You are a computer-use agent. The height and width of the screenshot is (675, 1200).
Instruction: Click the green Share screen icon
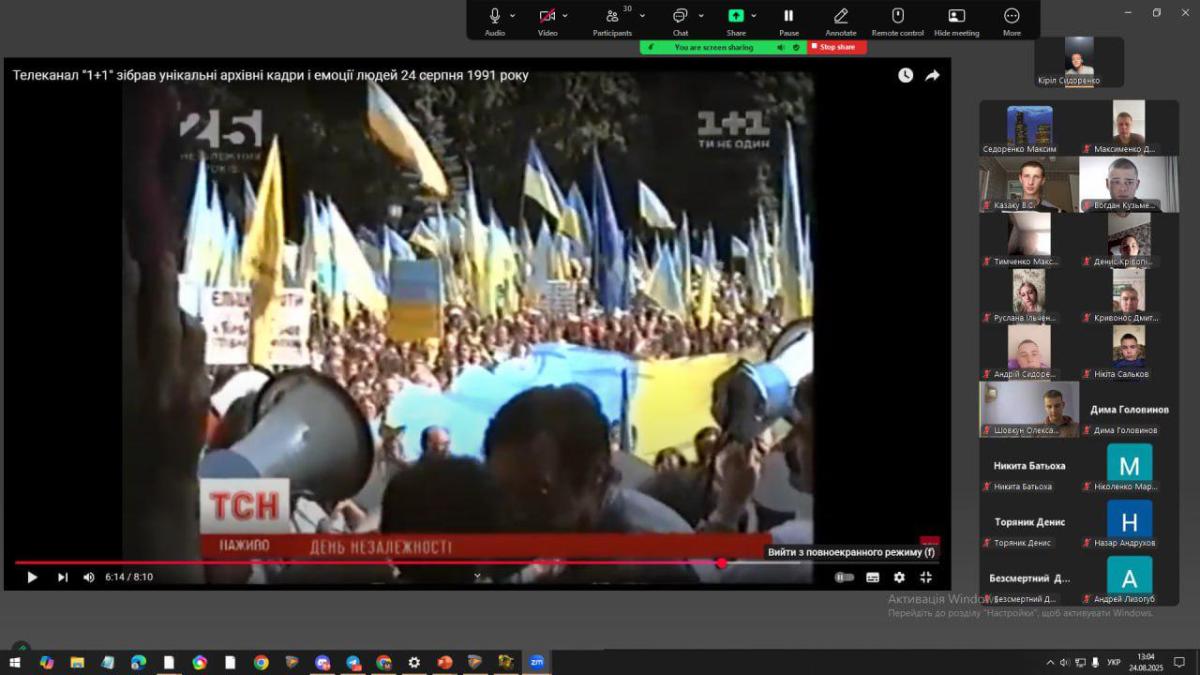pos(736,16)
